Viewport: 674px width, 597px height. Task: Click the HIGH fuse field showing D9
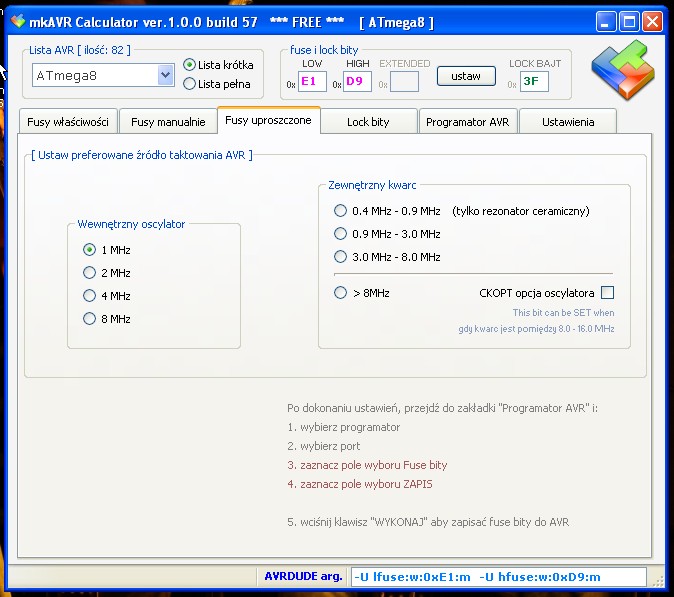357,81
